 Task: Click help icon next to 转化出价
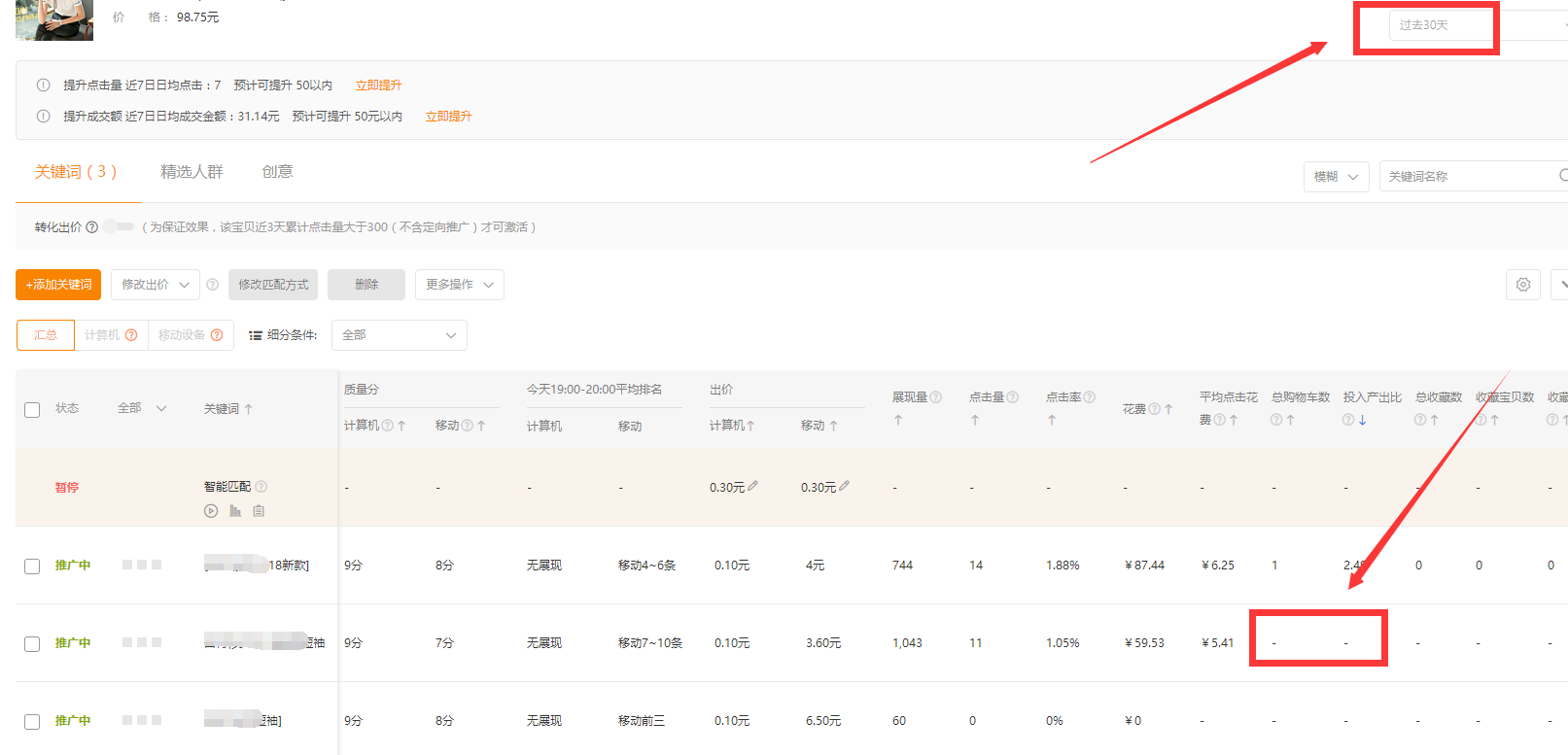tap(92, 227)
